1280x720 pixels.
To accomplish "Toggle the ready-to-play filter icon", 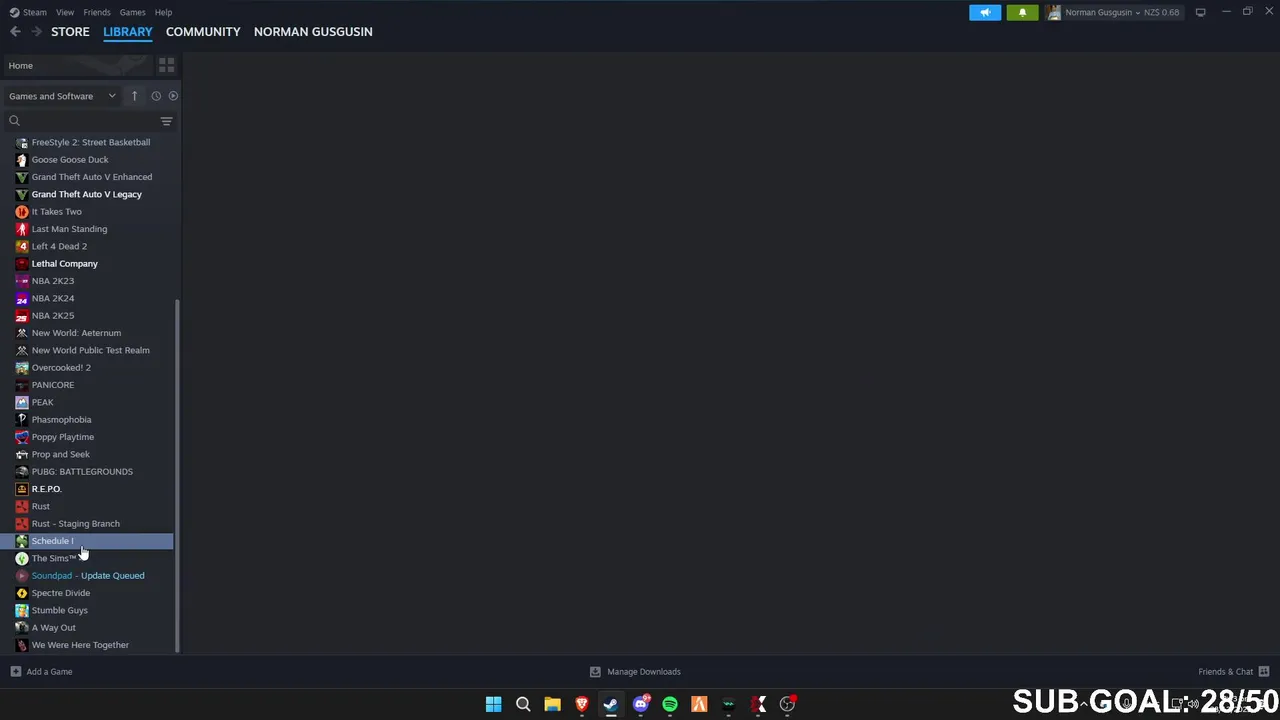I will (x=173, y=96).
